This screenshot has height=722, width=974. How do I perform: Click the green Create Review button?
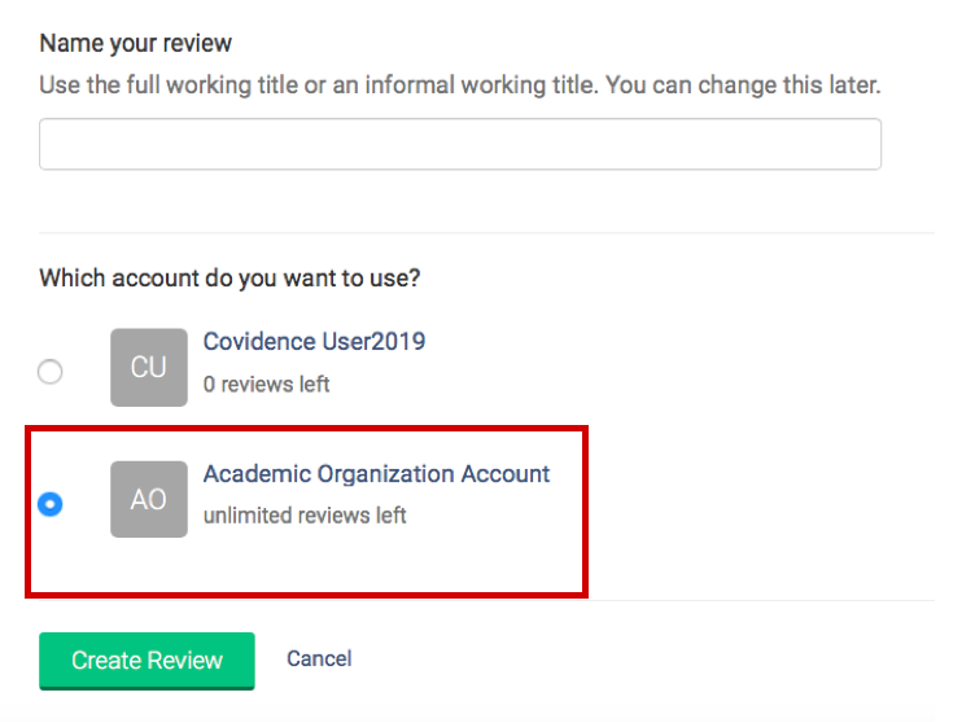147,660
